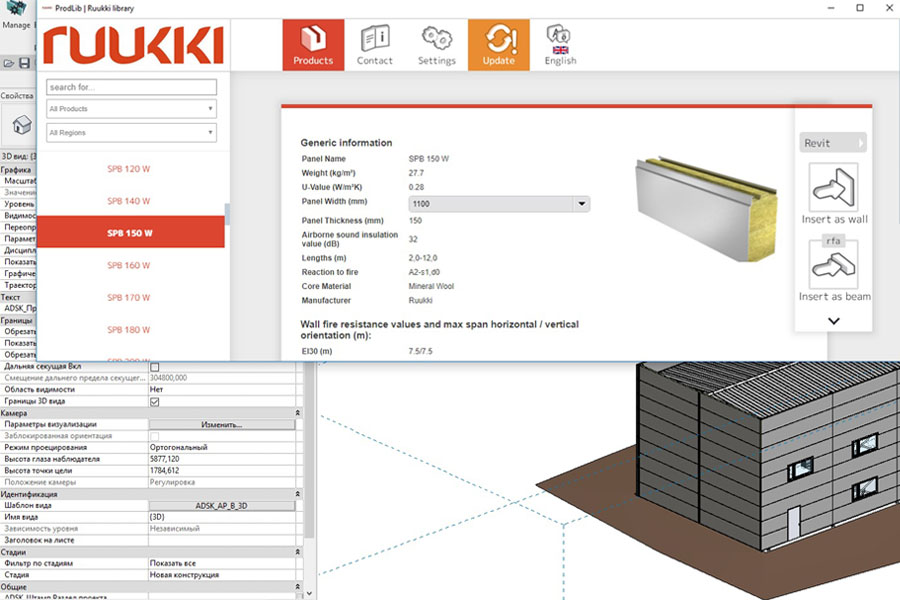The image size is (900, 600).
Task: Expand the Revit export format selector
Action: pyautogui.click(x=833, y=143)
